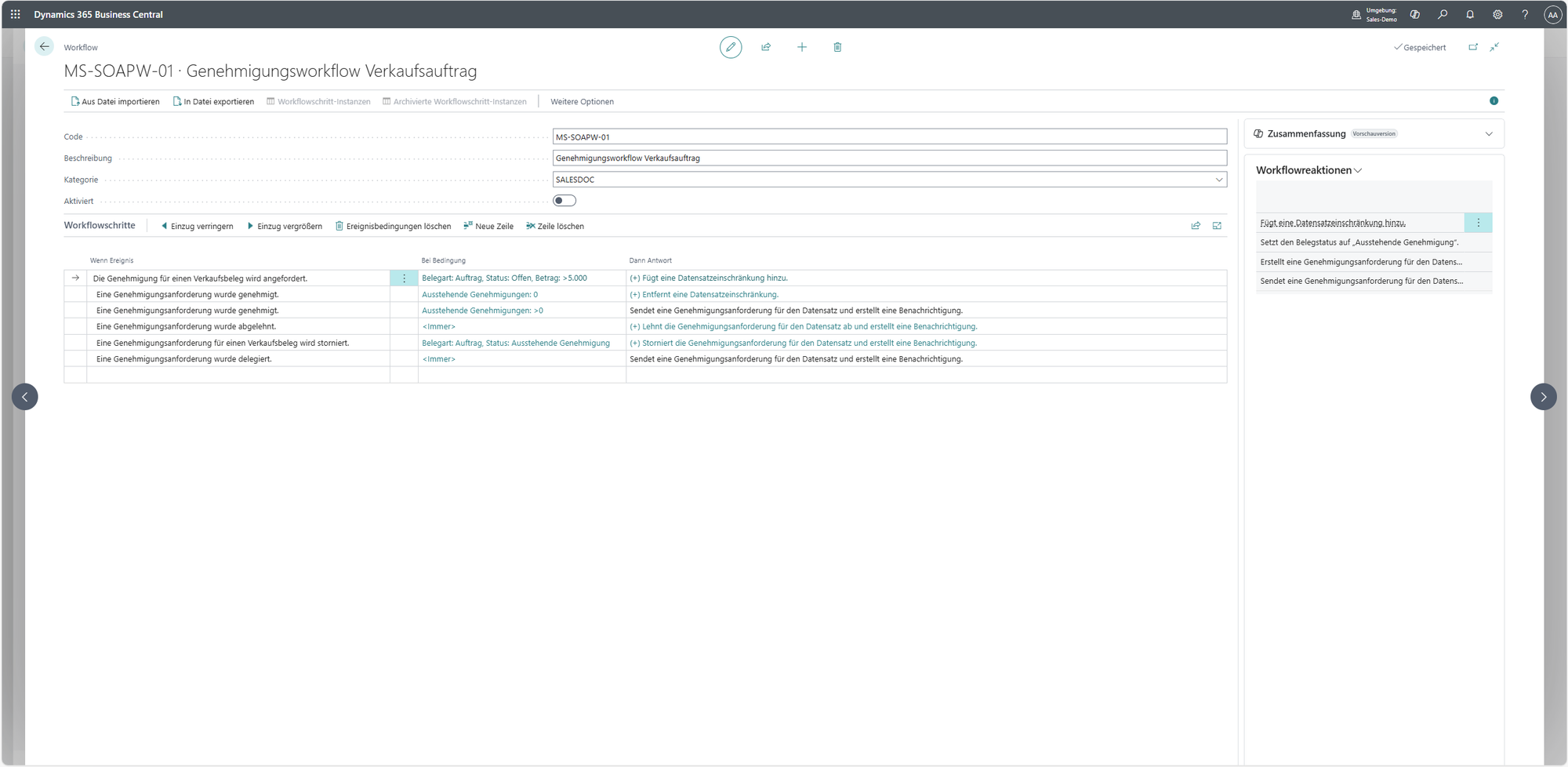The width and height of the screenshot is (1568, 767).
Task: Open the notifications bell icon
Action: (1470, 14)
